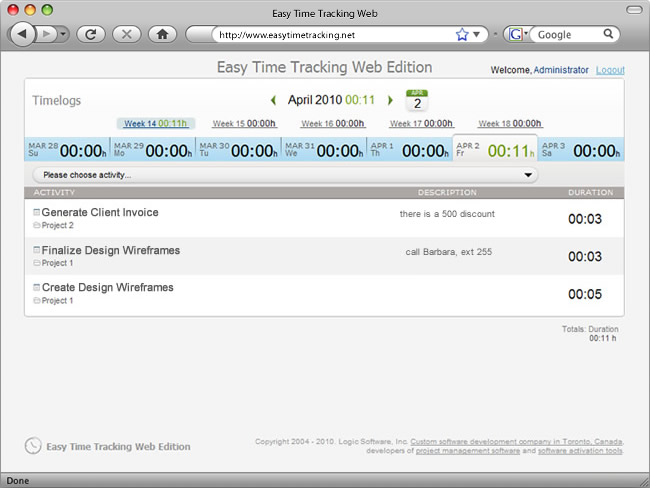This screenshot has height=488, width=650.
Task: Open the back/forward history dropdown arrow
Action: point(63,34)
